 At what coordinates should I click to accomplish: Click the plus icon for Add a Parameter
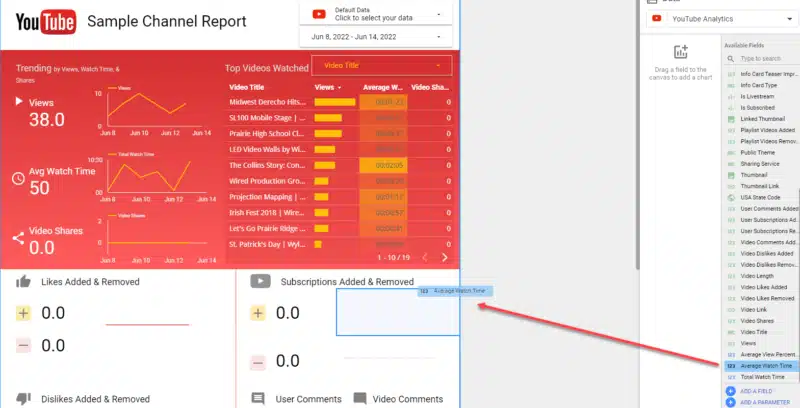tap(731, 402)
